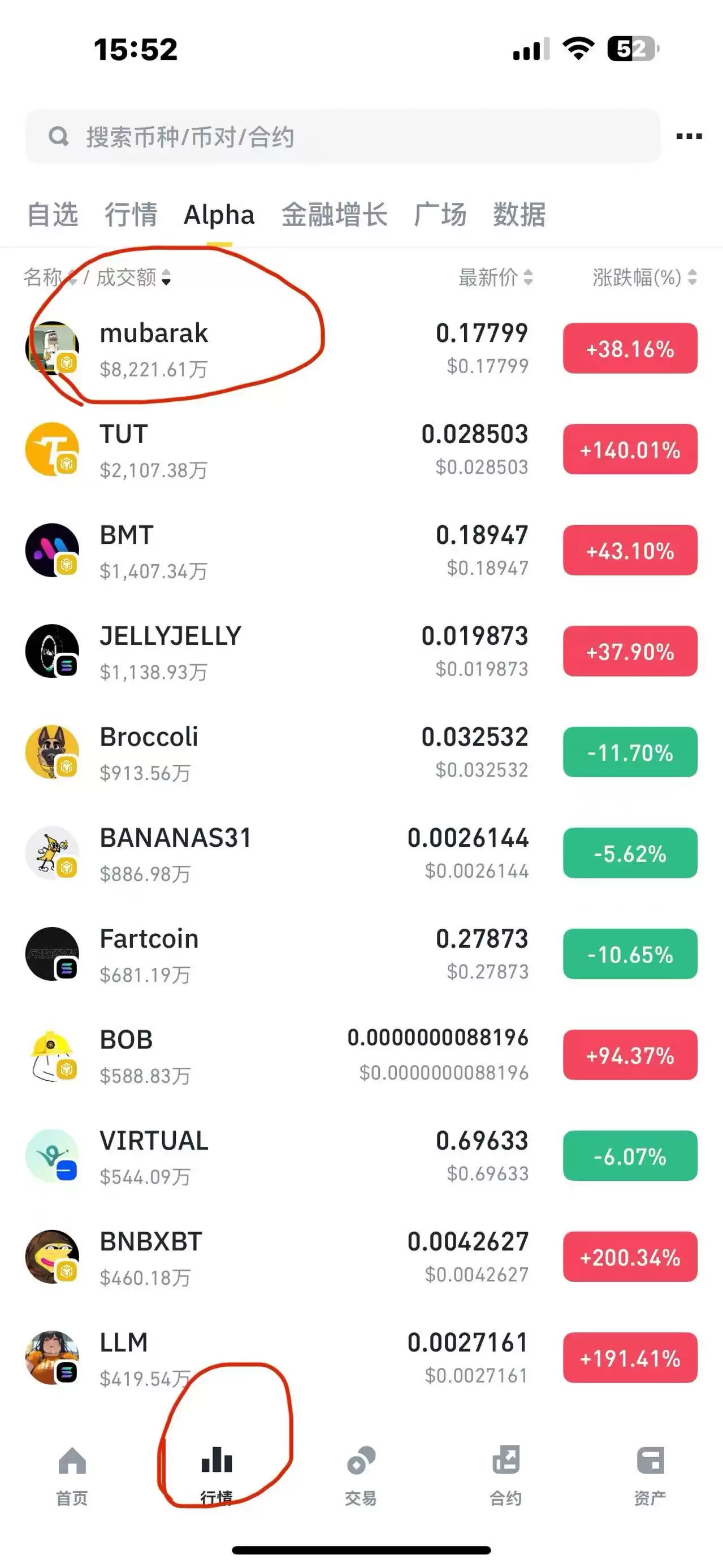Sort list by 成交额 volume arrows

point(166,278)
